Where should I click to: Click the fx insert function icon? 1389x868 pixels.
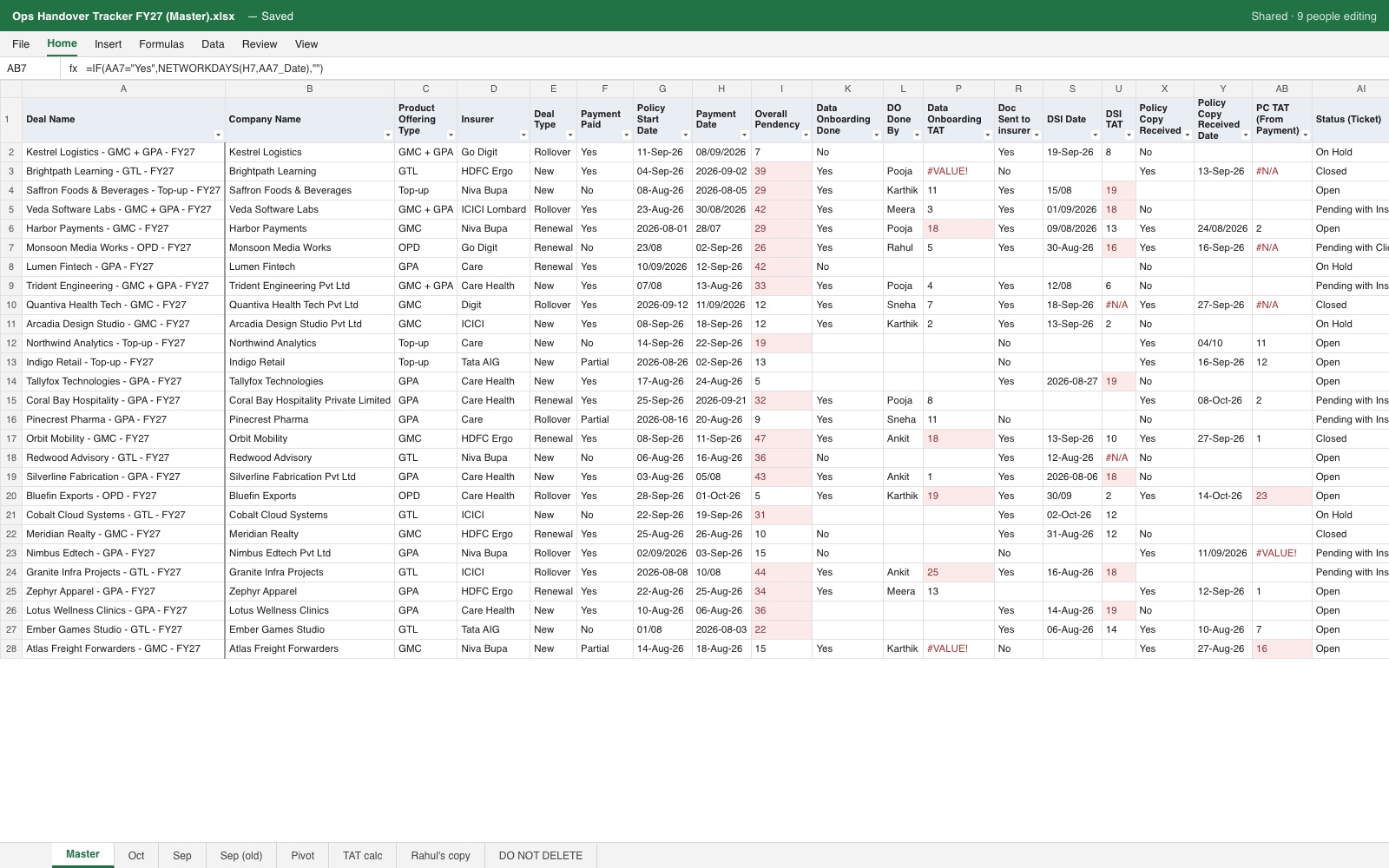pyautogui.click(x=73, y=69)
